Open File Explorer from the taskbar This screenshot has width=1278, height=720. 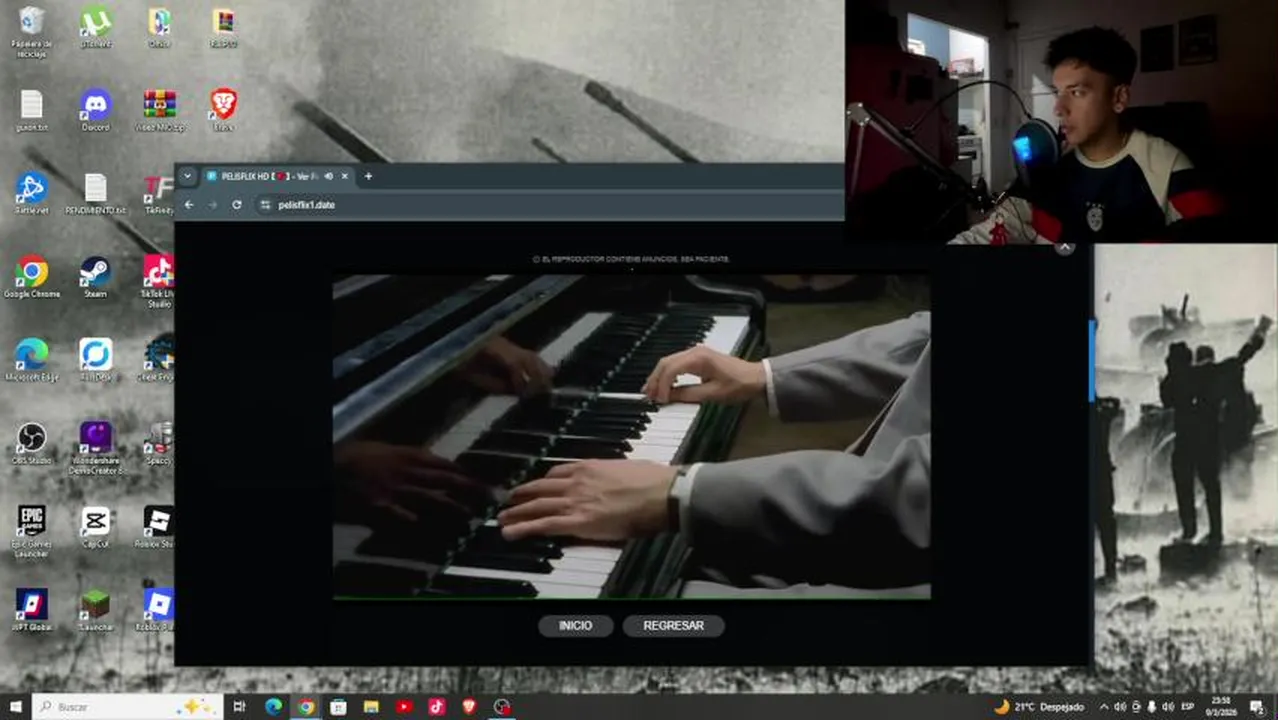click(x=371, y=707)
